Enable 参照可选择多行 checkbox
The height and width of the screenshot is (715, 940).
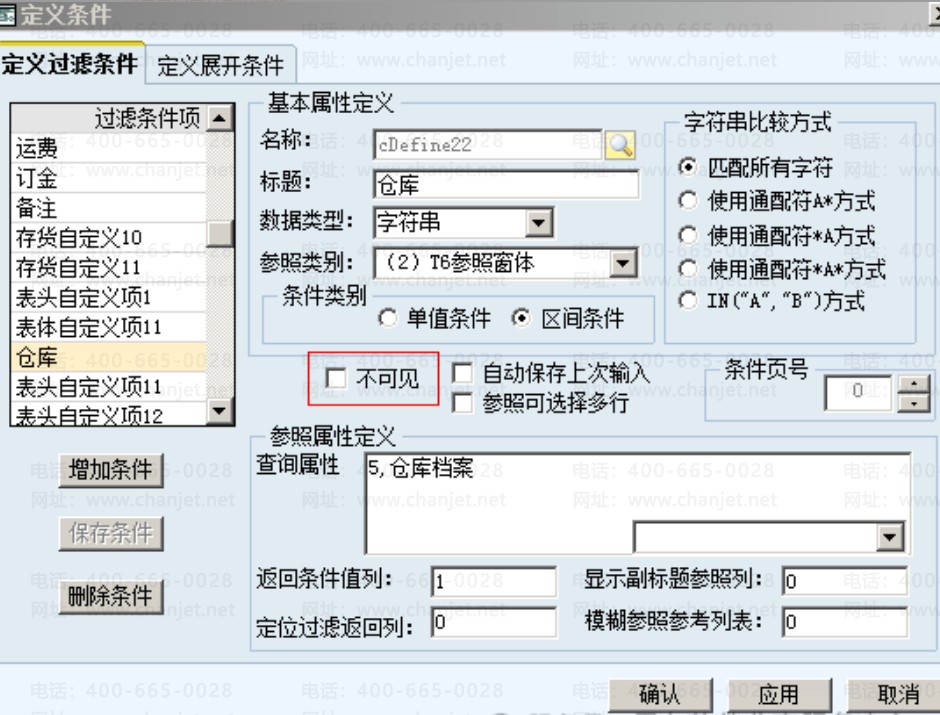pyautogui.click(x=462, y=403)
